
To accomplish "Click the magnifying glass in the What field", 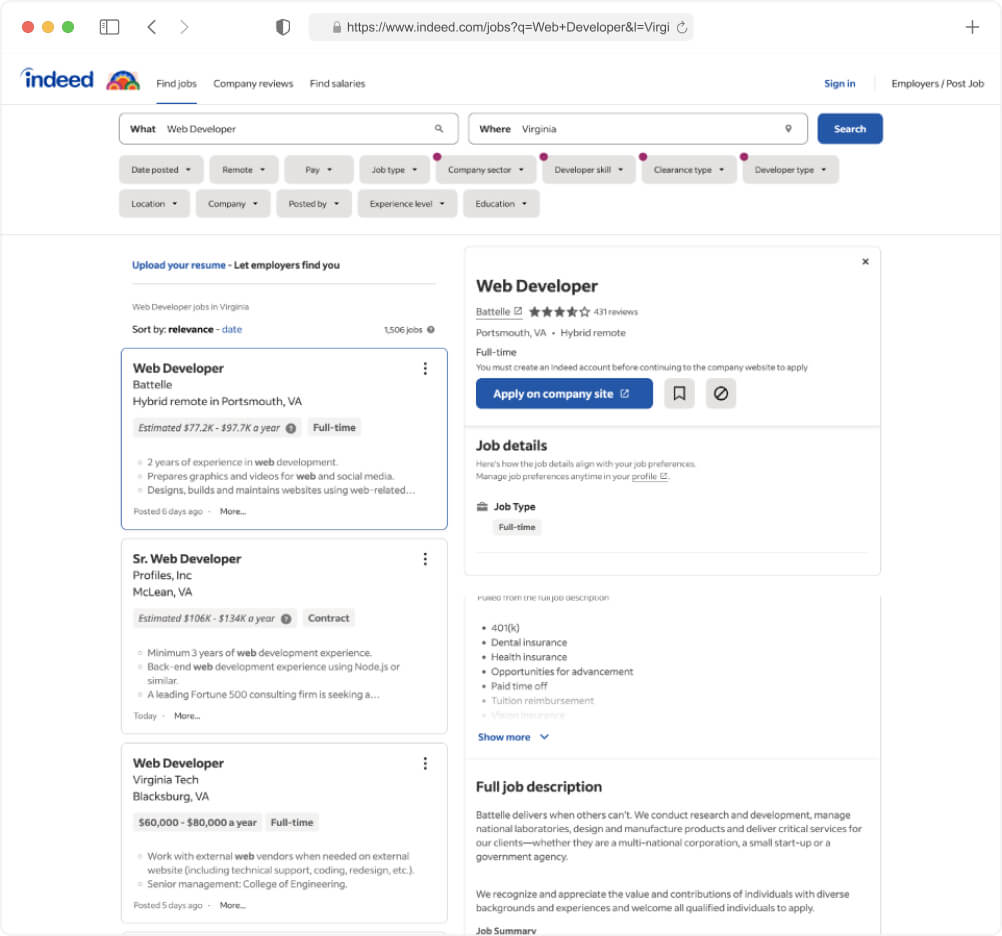I will pos(439,129).
